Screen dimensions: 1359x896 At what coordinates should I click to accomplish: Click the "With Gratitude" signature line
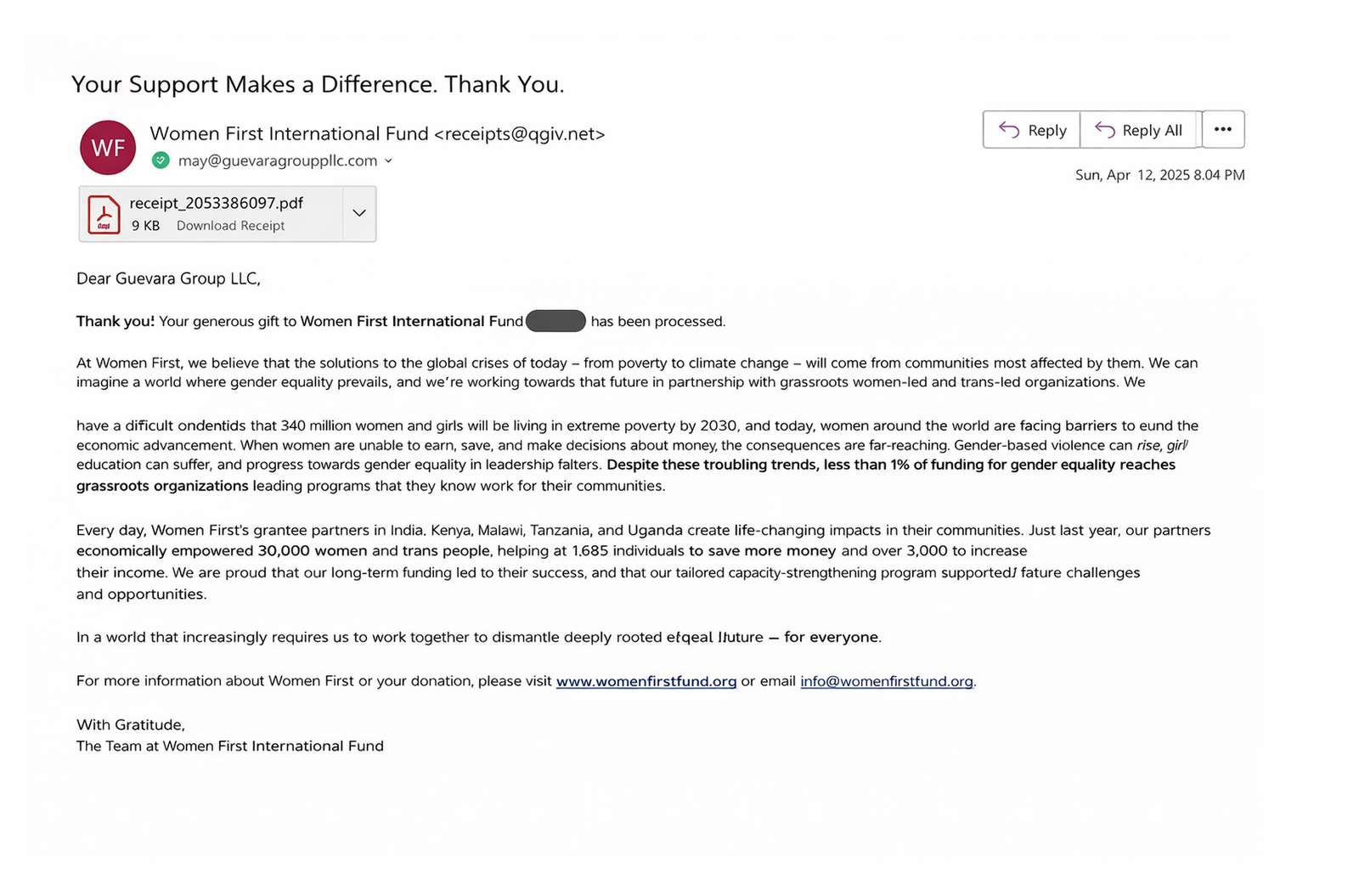click(x=131, y=724)
